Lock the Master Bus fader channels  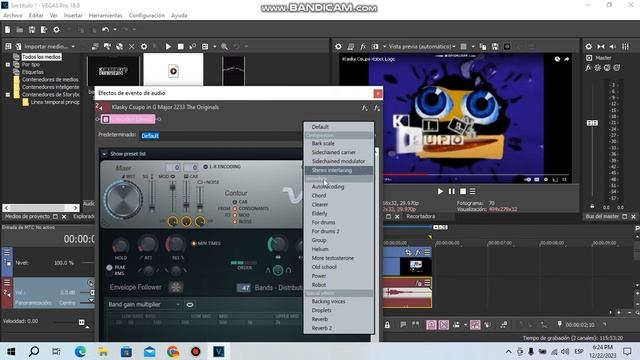click(x=592, y=207)
